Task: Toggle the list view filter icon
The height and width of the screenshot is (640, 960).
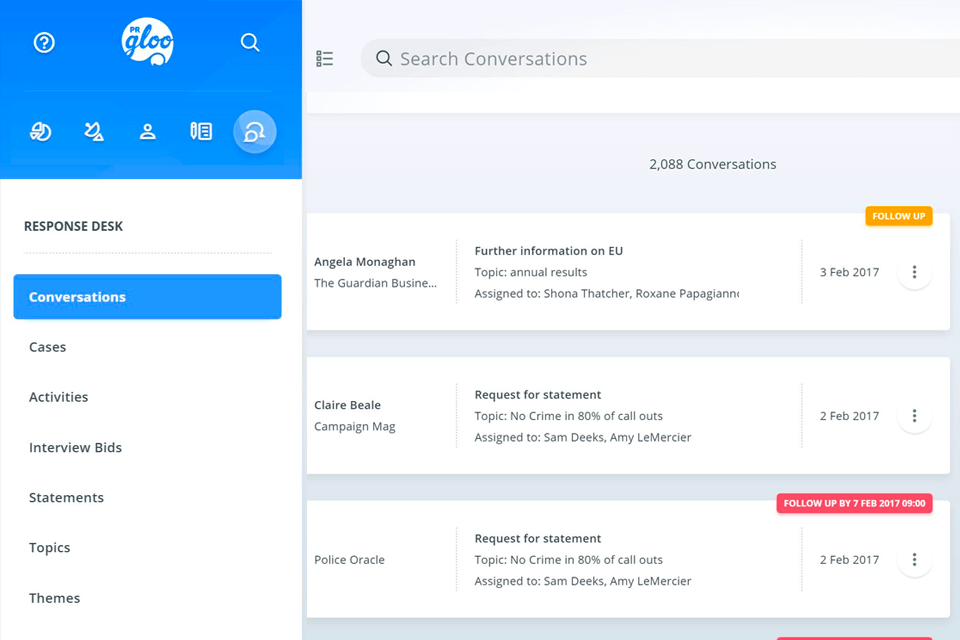Action: pos(324,59)
